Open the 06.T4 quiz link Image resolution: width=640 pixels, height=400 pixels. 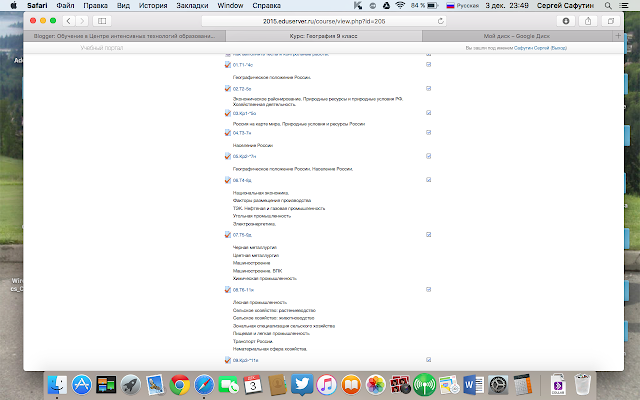click(242, 180)
